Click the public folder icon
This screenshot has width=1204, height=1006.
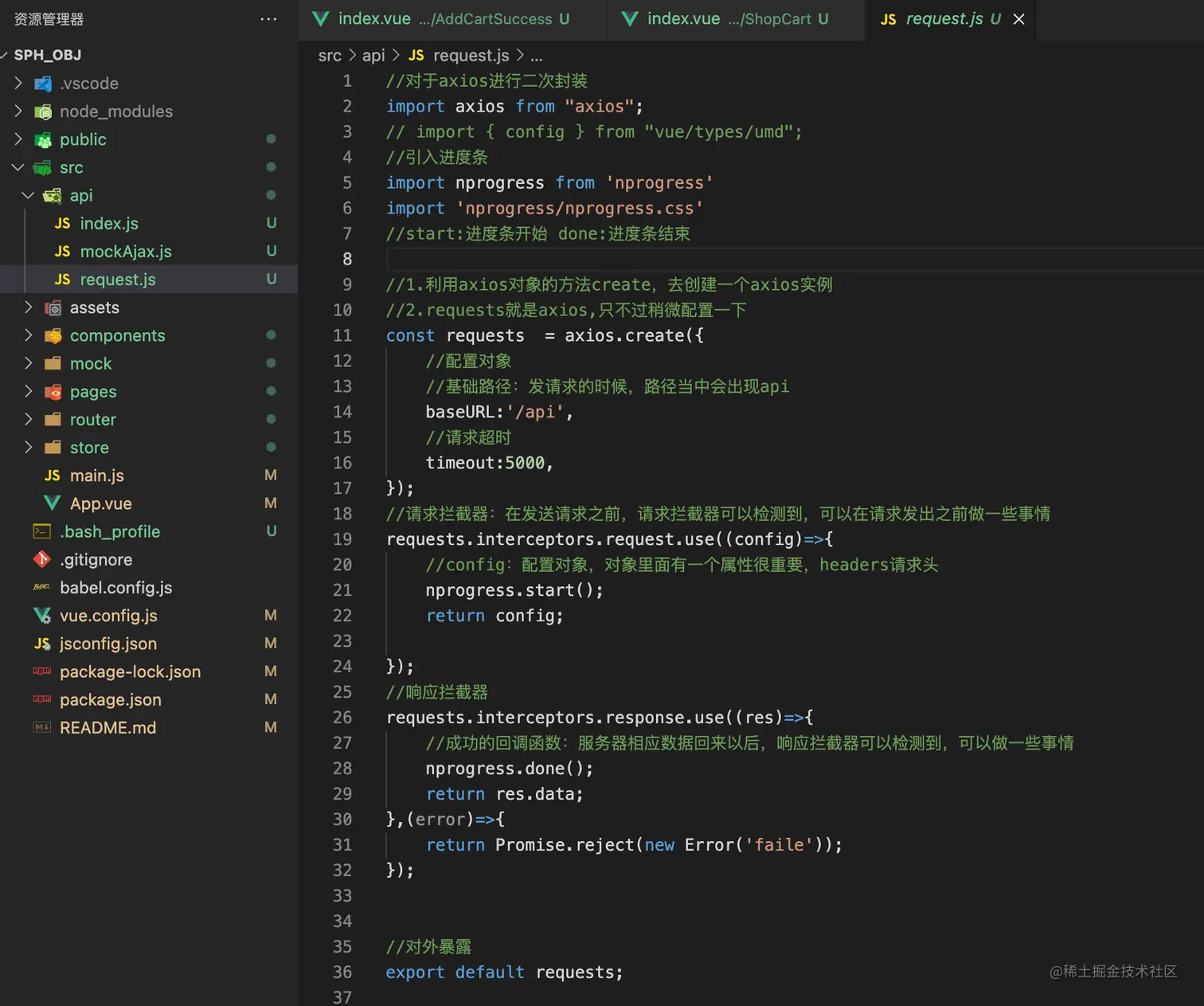(43, 139)
